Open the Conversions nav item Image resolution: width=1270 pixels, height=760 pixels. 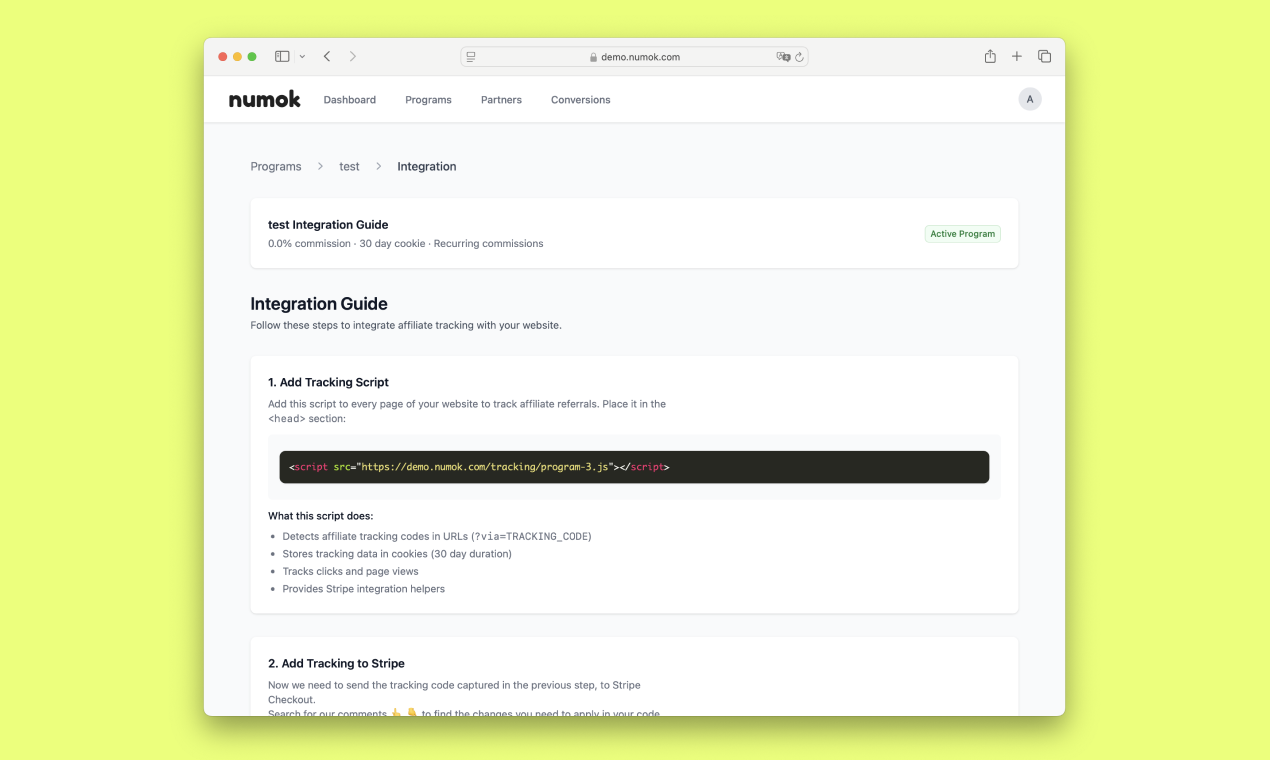tap(580, 100)
